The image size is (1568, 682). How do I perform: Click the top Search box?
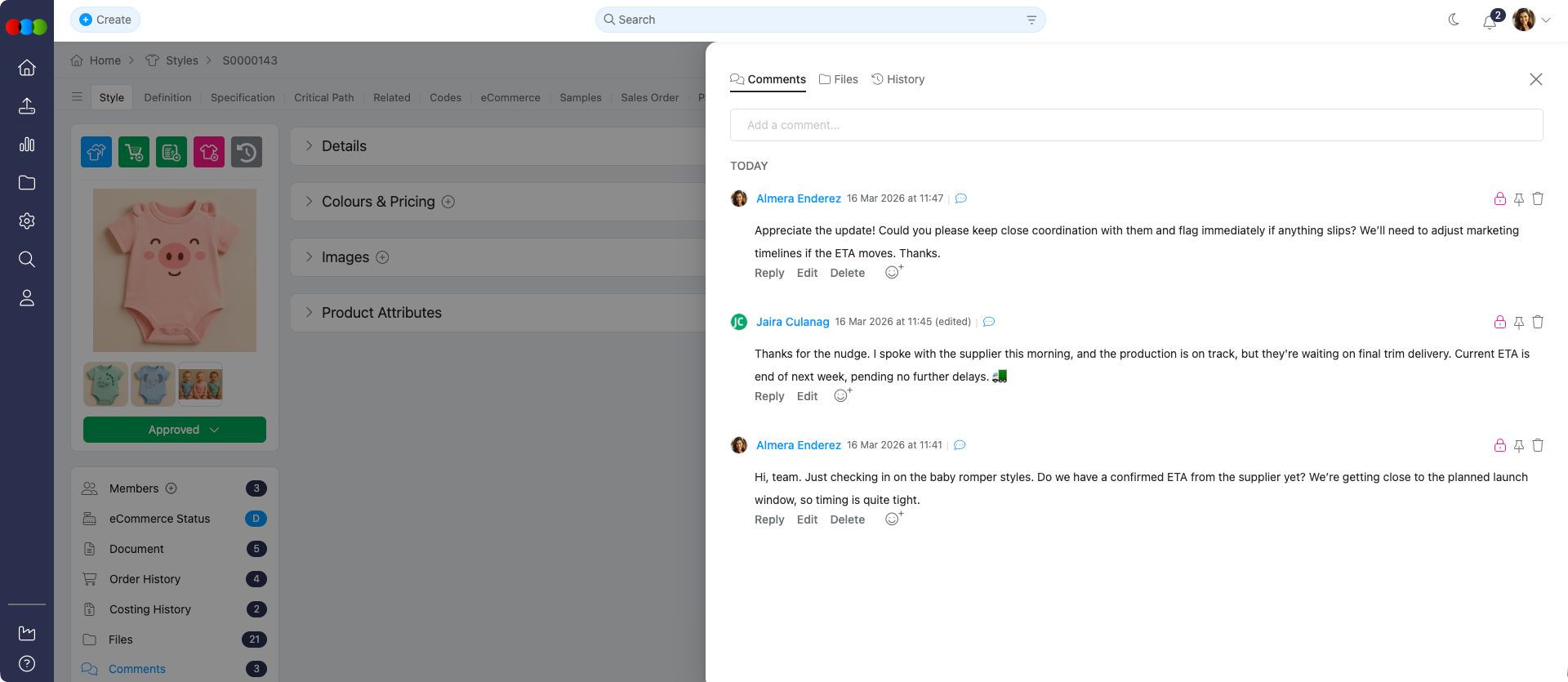point(820,20)
